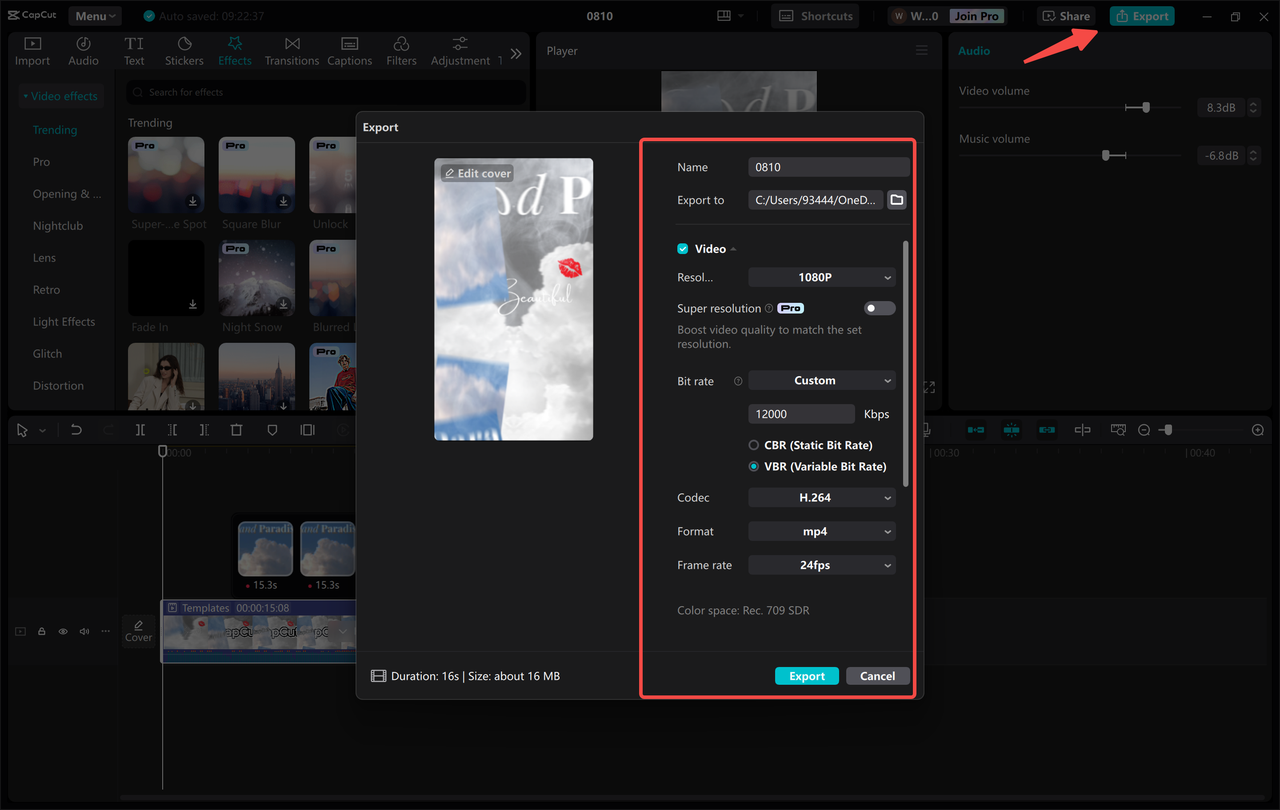Click the freeze frame timeline icon
The height and width of the screenshot is (810, 1280).
coord(307,430)
